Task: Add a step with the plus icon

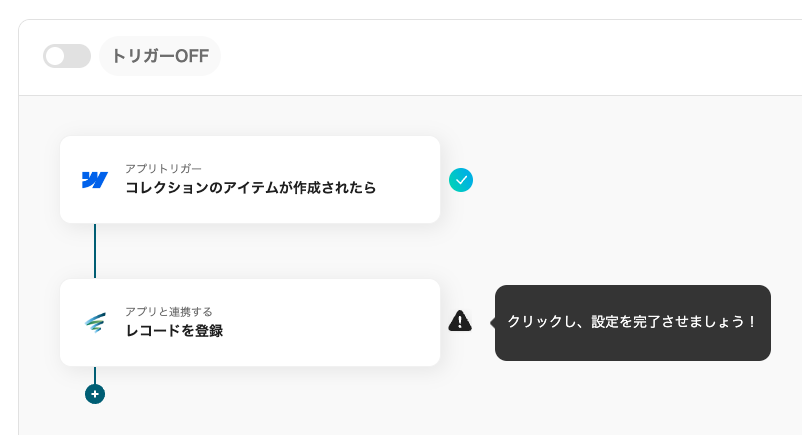Action: 95,394
